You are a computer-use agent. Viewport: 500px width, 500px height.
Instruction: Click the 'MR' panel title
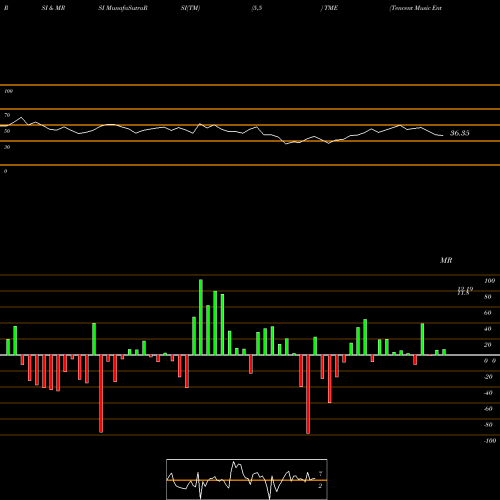(446, 260)
